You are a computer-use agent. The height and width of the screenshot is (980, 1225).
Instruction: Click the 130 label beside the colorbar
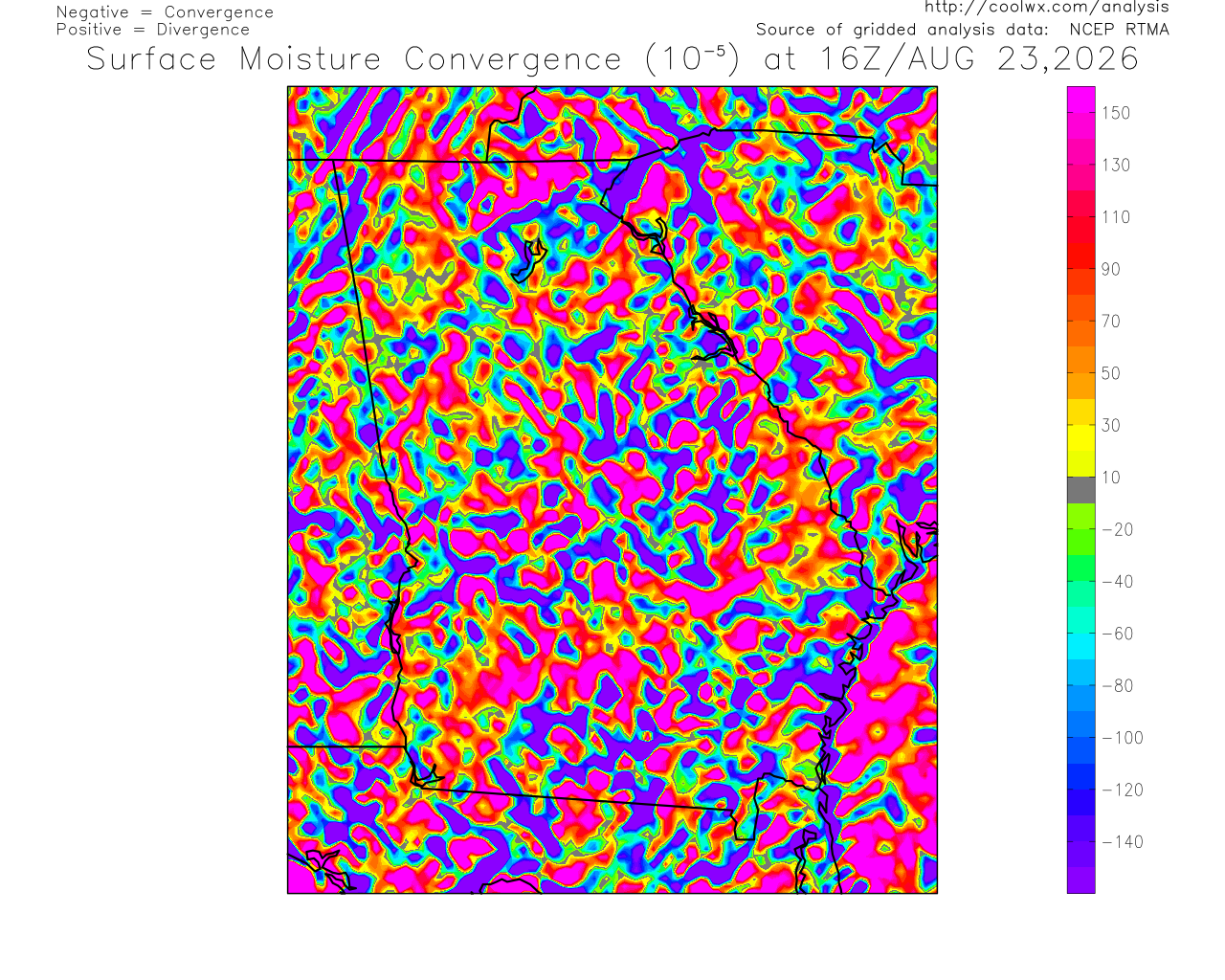pos(1116,166)
